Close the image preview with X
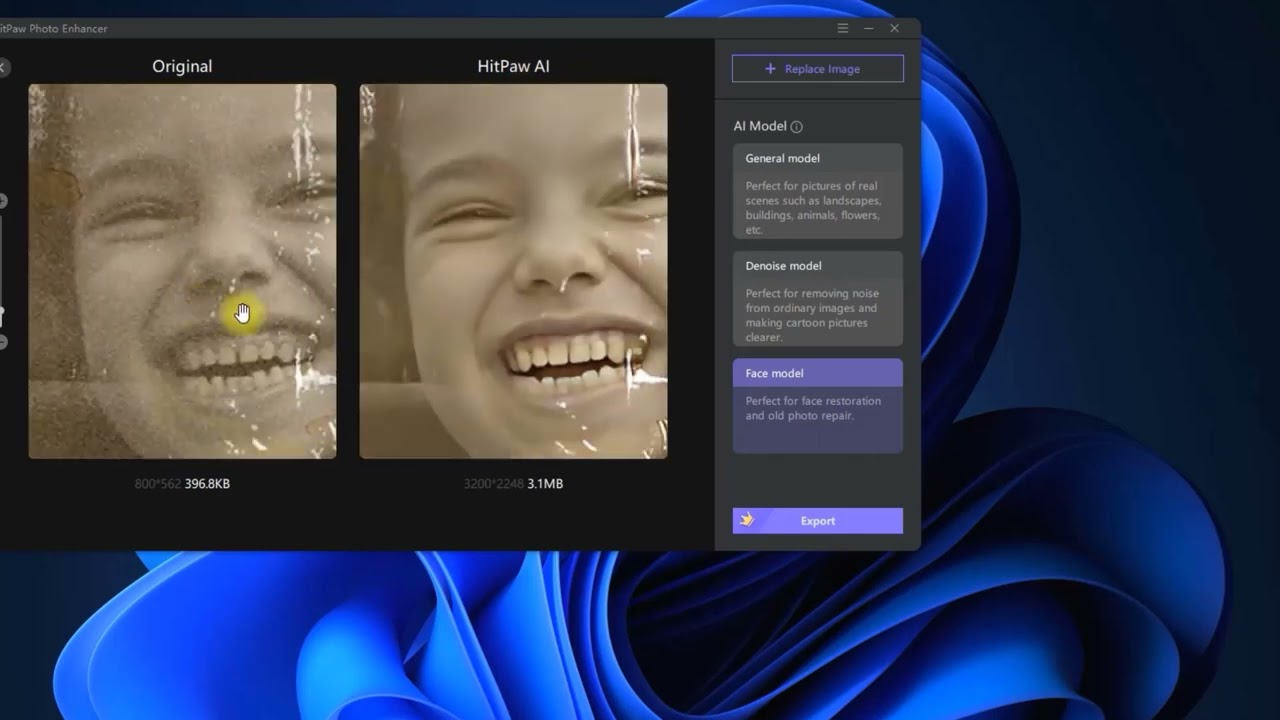 [3, 67]
